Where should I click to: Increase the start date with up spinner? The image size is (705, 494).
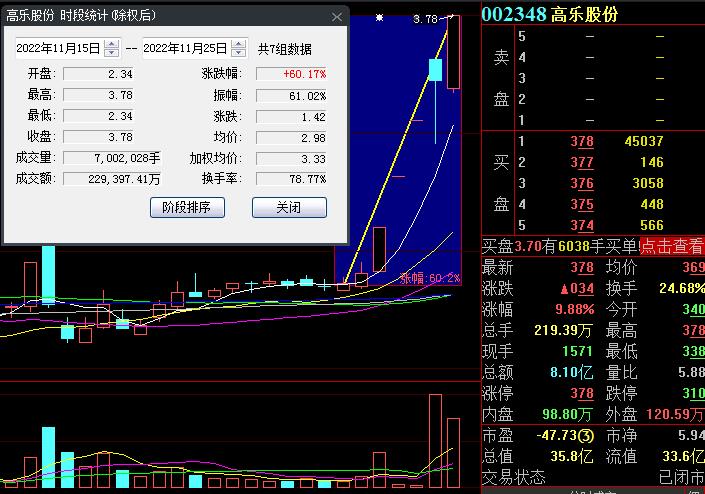[x=110, y=44]
